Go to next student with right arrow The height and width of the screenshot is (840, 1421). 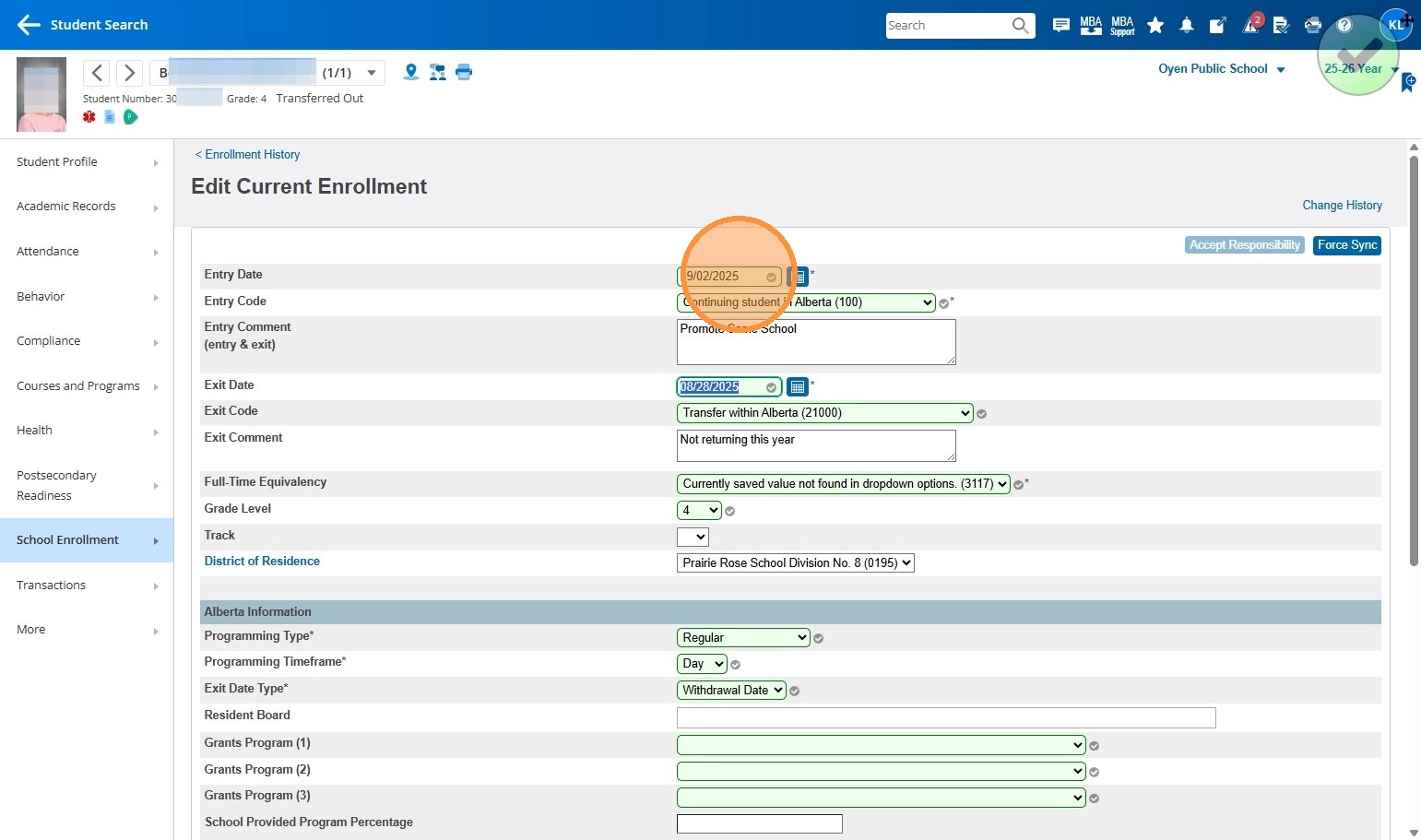[129, 73]
